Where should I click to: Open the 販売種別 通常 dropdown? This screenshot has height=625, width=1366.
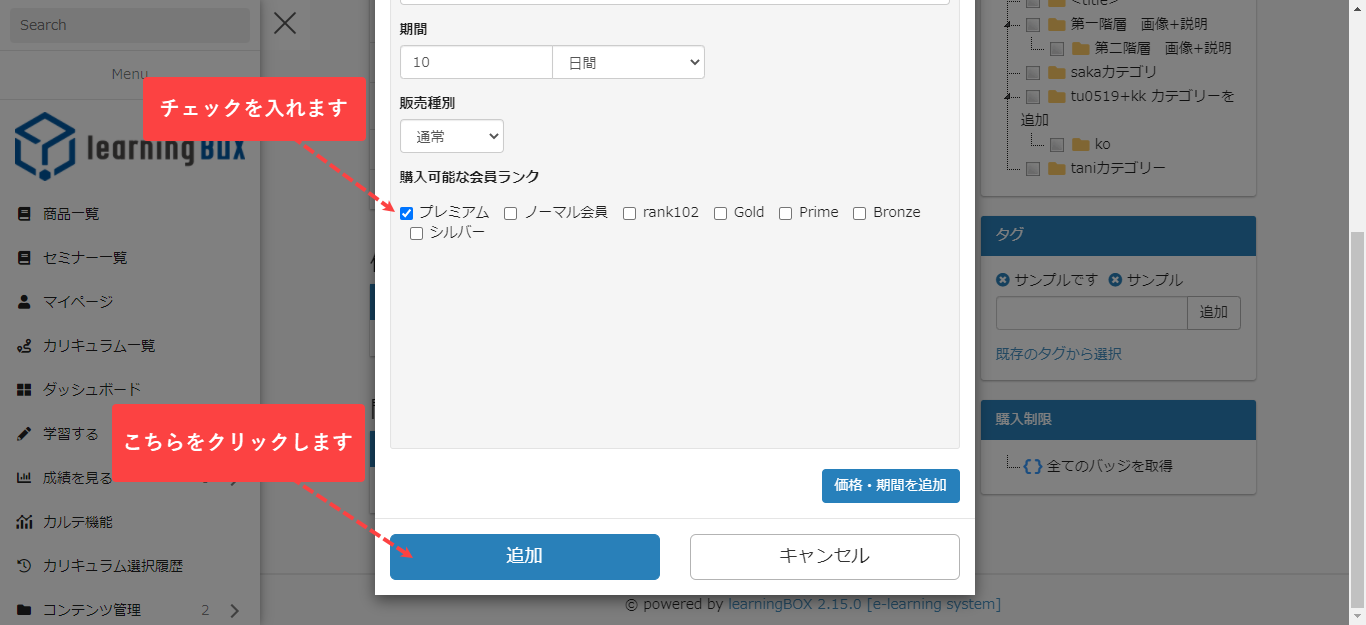(452, 137)
